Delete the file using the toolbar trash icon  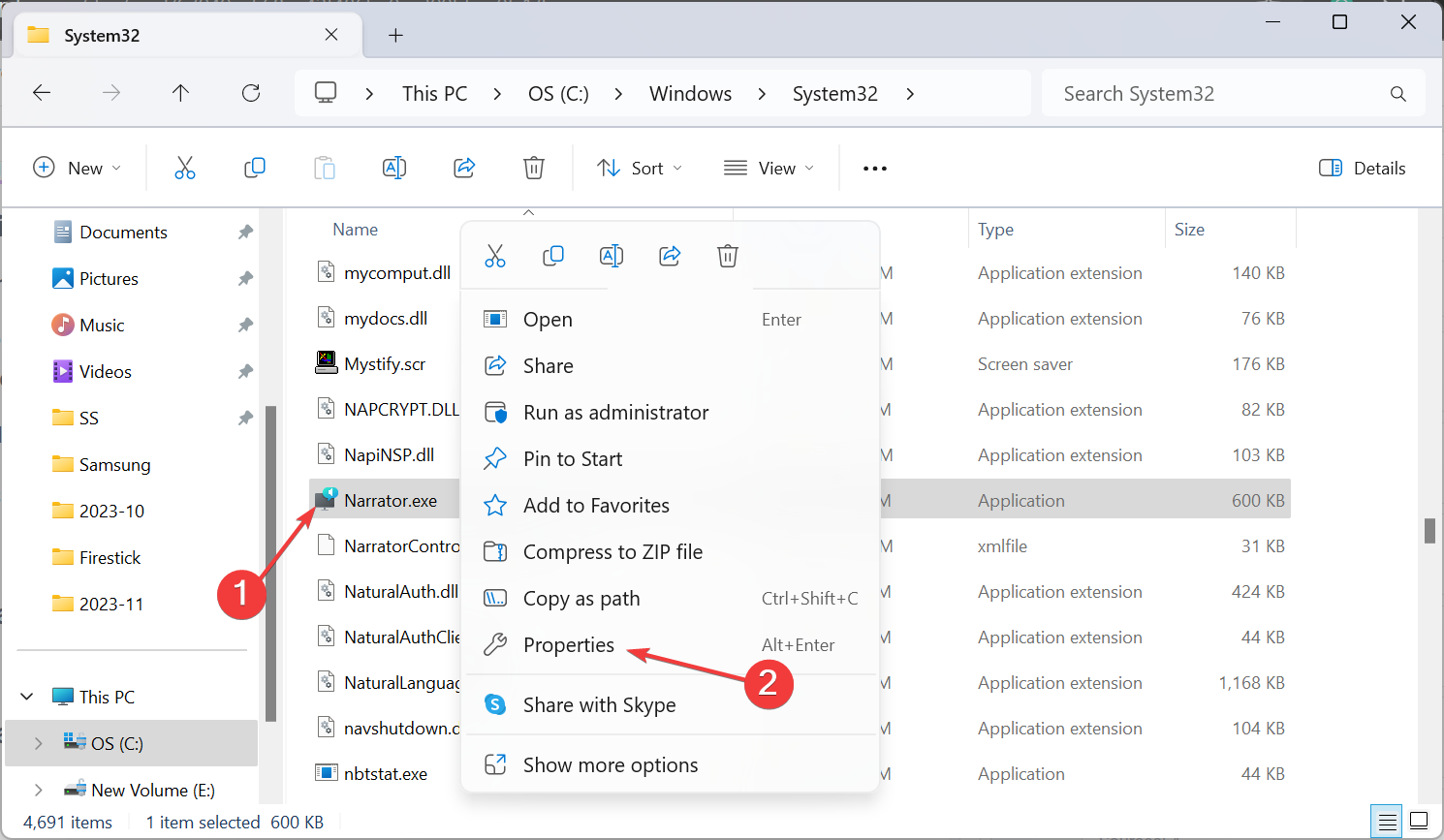(534, 168)
